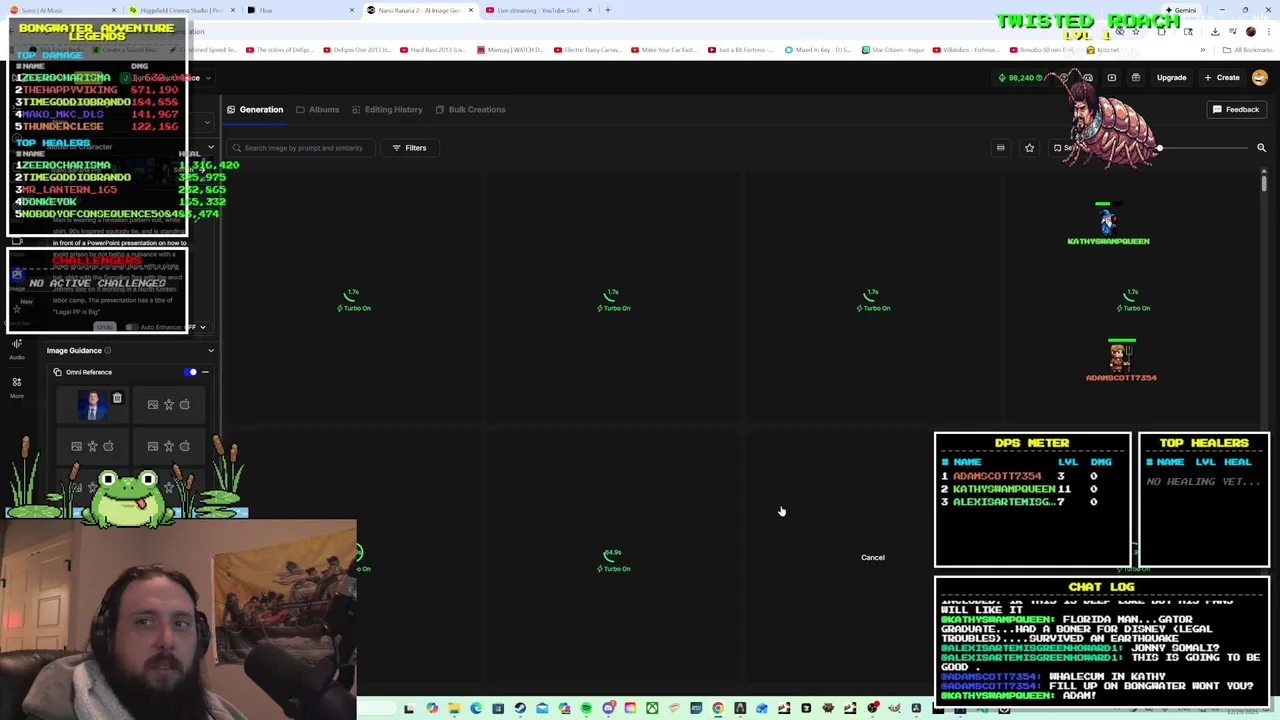Click the Create button

pyautogui.click(x=1222, y=78)
